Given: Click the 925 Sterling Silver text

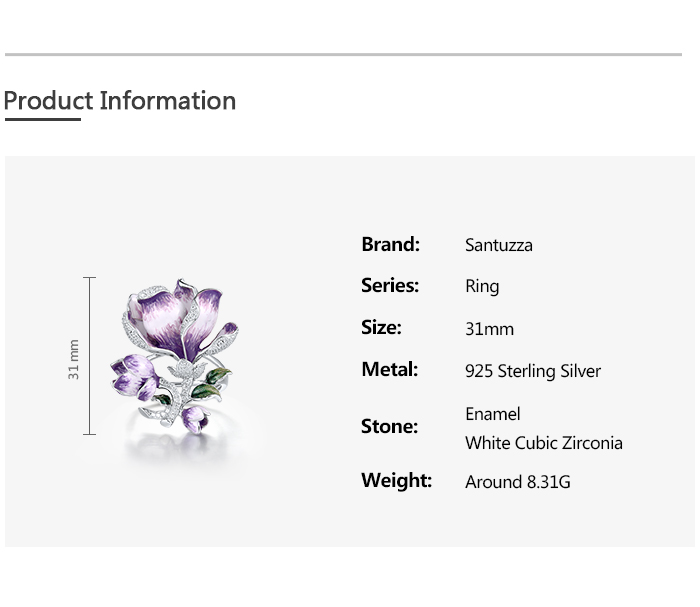Looking at the screenshot, I should coord(533,371).
